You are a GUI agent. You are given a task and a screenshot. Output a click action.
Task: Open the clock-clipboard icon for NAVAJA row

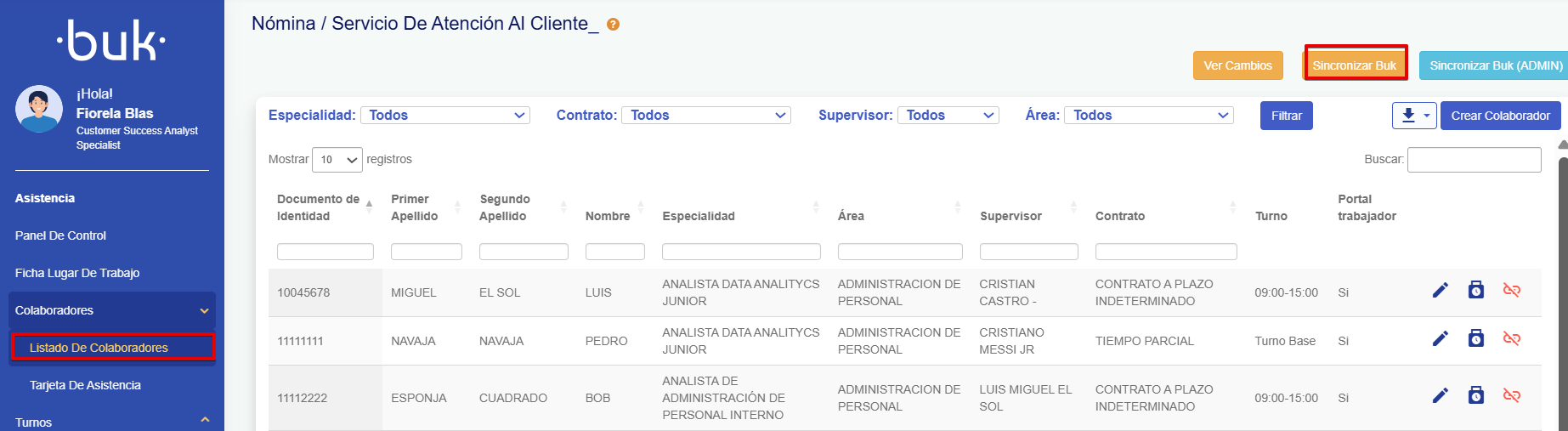coord(1476,338)
